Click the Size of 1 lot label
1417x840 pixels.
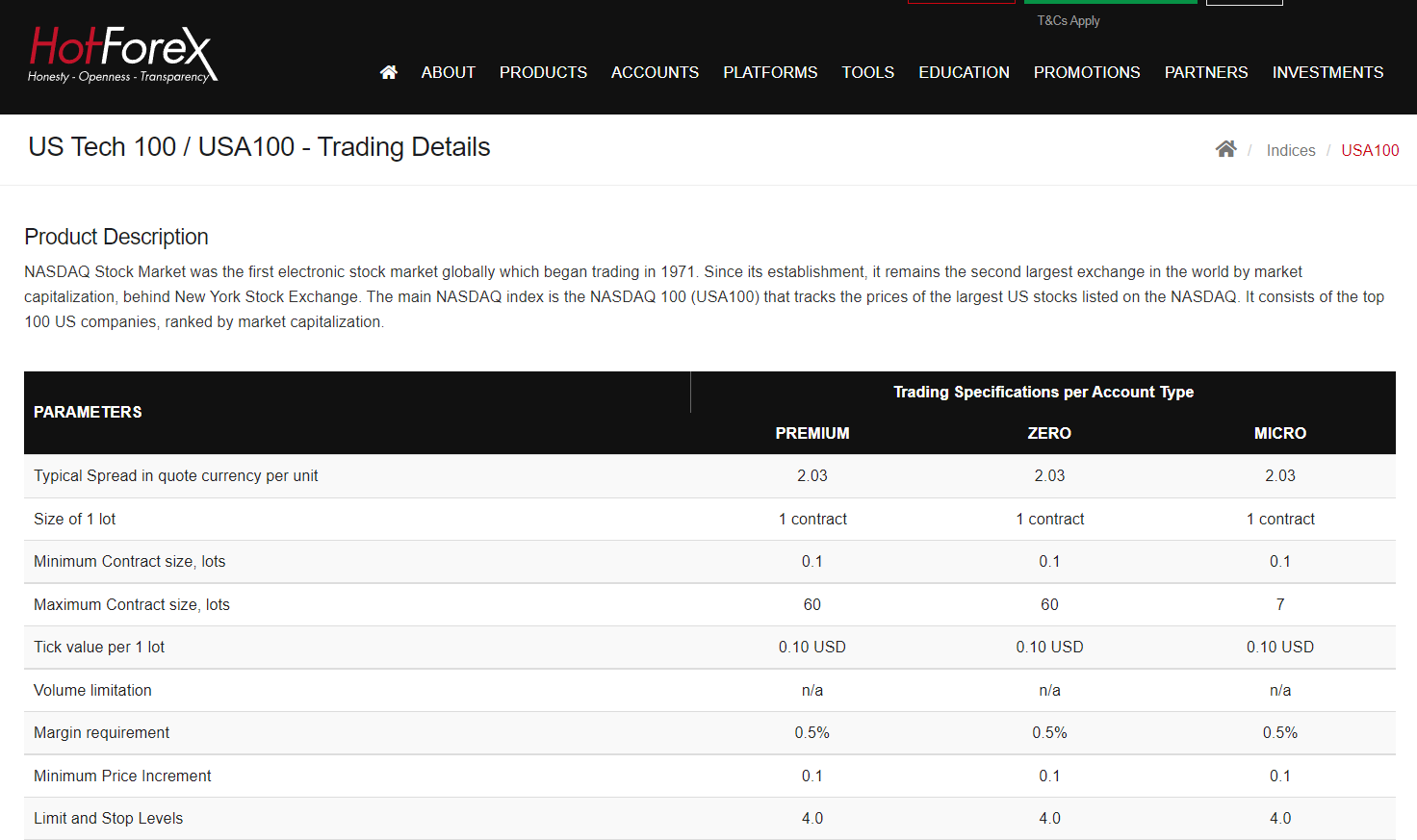pos(74,519)
